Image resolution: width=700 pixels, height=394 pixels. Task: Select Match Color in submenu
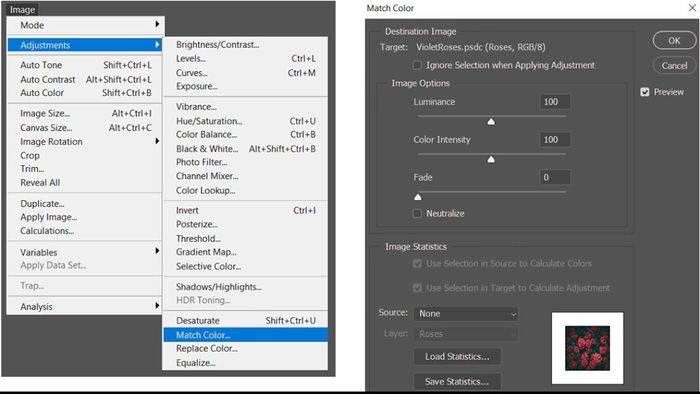coord(246,335)
